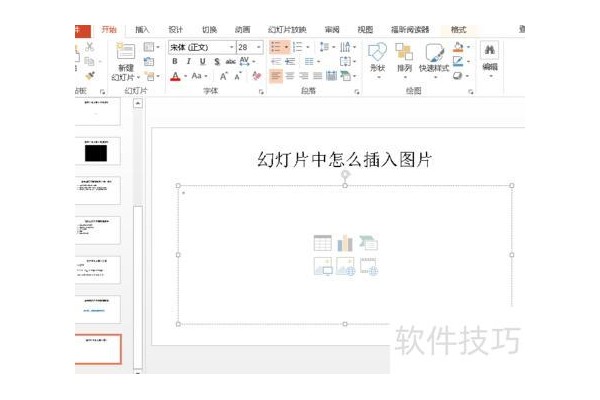Click the Convert to SmartArt icon
This screenshot has width=600, height=400.
coord(347,76)
